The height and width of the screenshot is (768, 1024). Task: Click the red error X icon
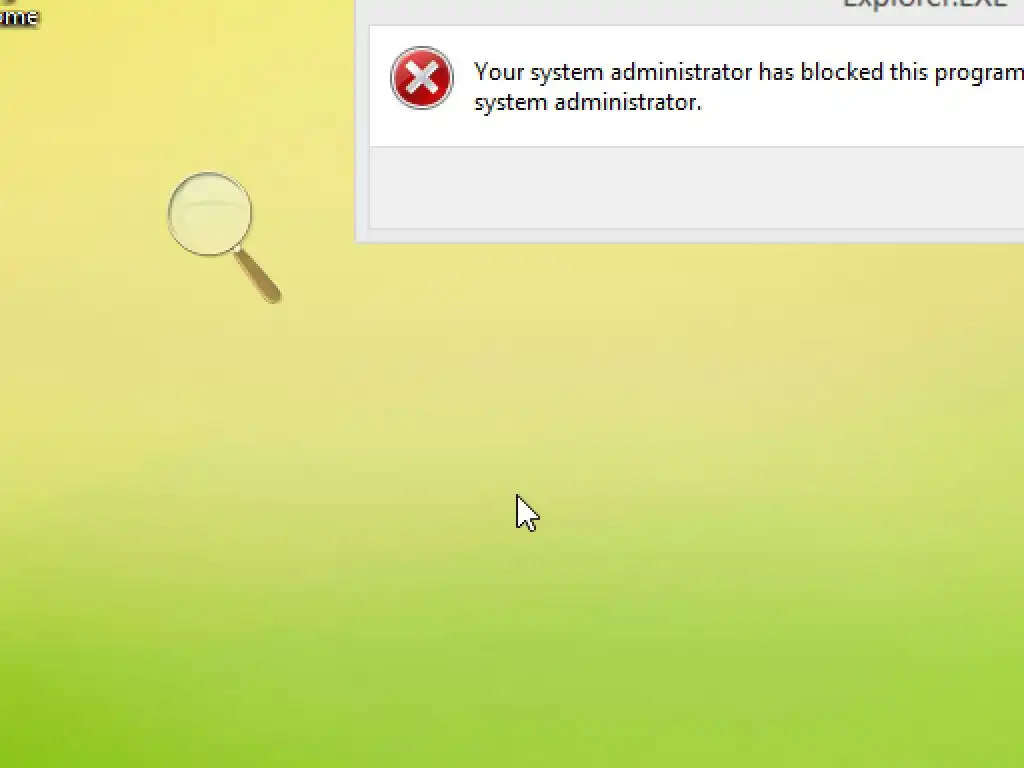422,78
